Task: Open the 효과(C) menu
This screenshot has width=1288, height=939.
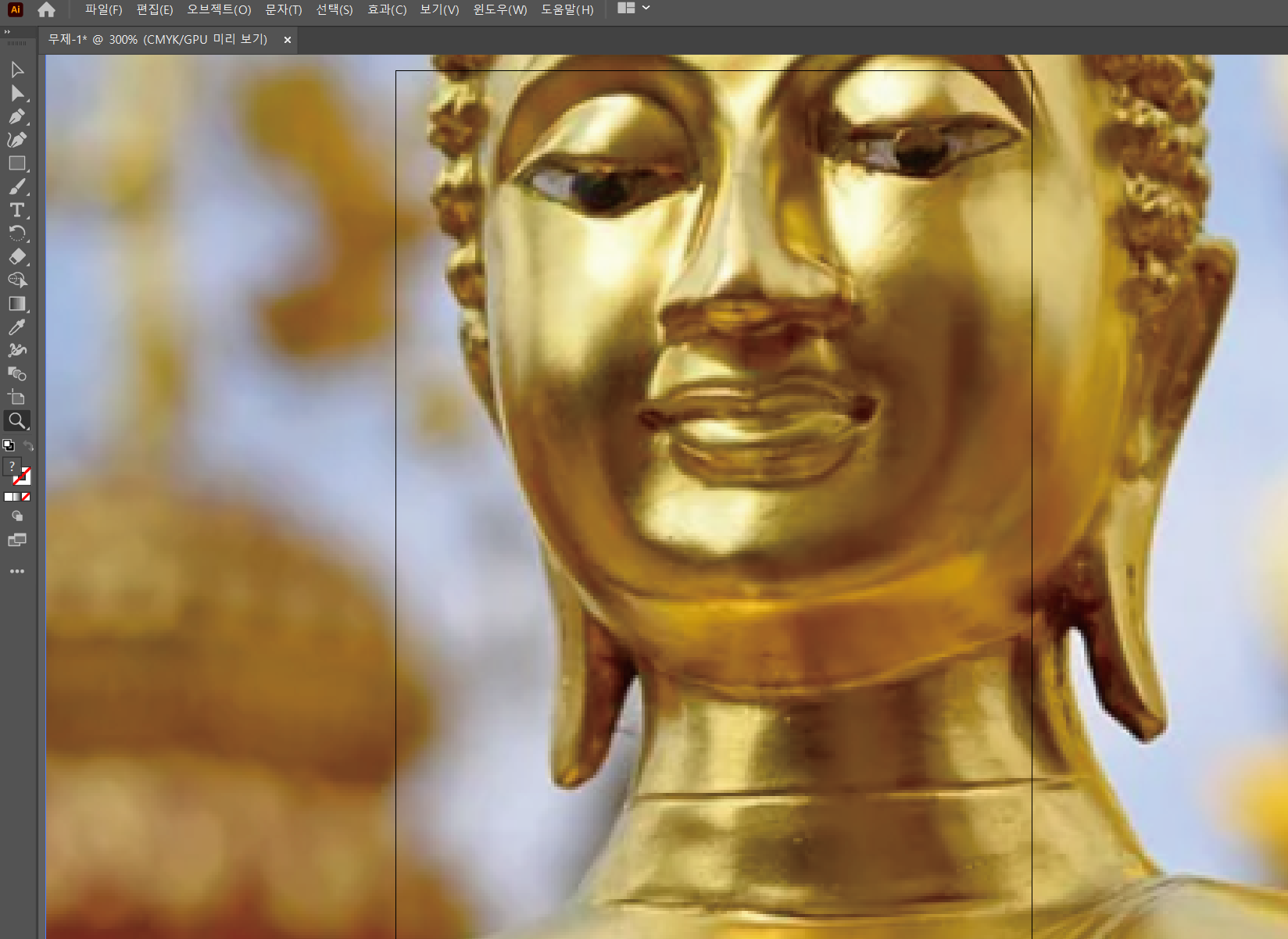Action: pos(387,10)
